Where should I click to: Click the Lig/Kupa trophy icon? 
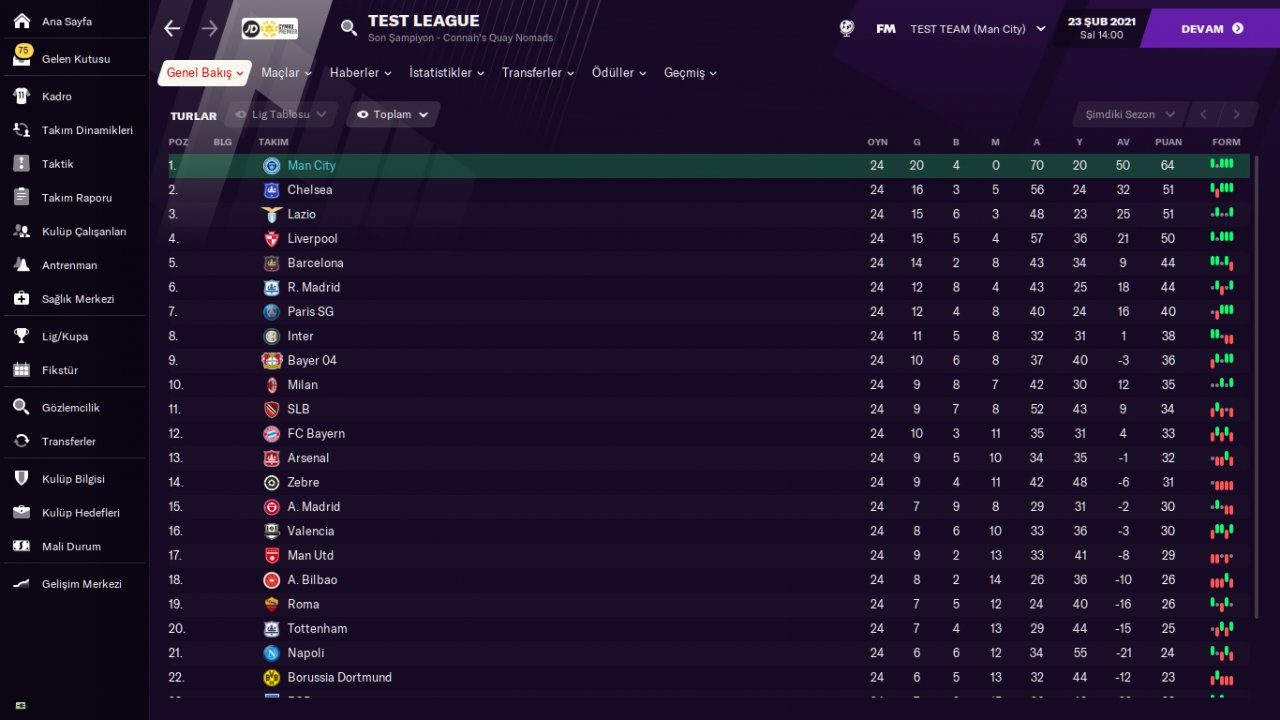(x=22, y=336)
